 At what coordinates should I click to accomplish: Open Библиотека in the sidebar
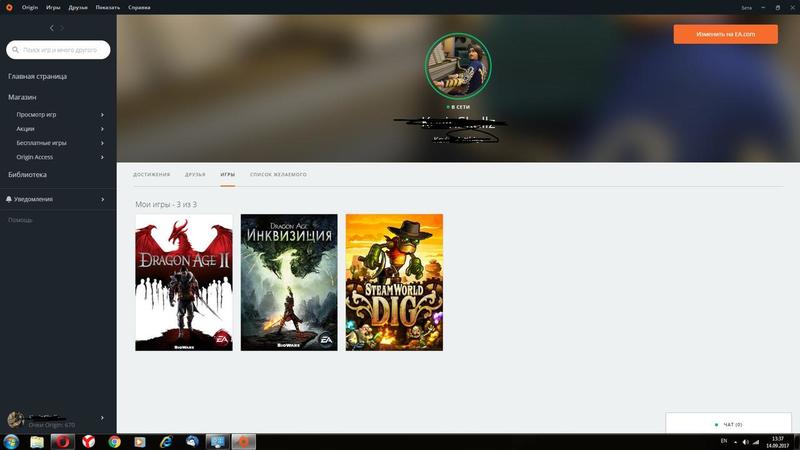(x=27, y=174)
